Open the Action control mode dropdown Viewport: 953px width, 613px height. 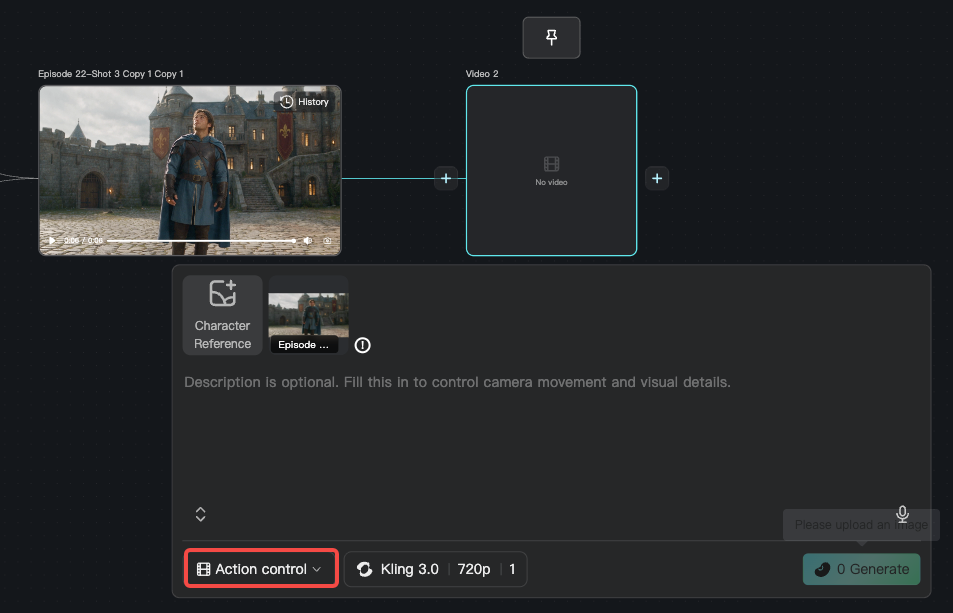point(261,569)
